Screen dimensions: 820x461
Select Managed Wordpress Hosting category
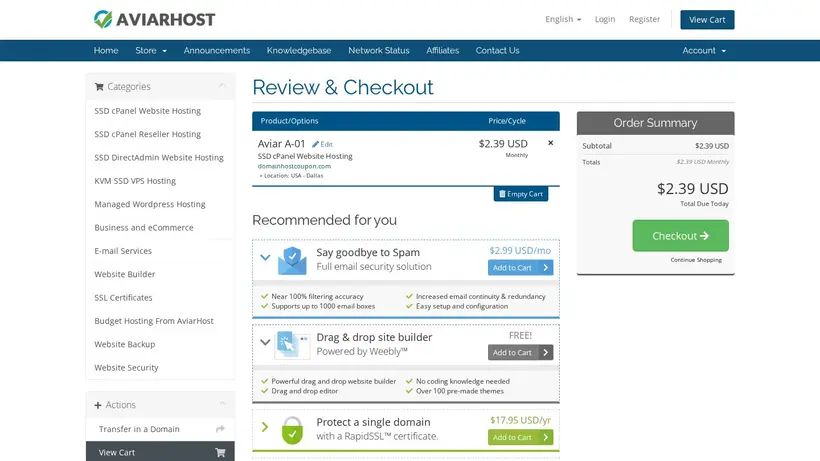(150, 204)
